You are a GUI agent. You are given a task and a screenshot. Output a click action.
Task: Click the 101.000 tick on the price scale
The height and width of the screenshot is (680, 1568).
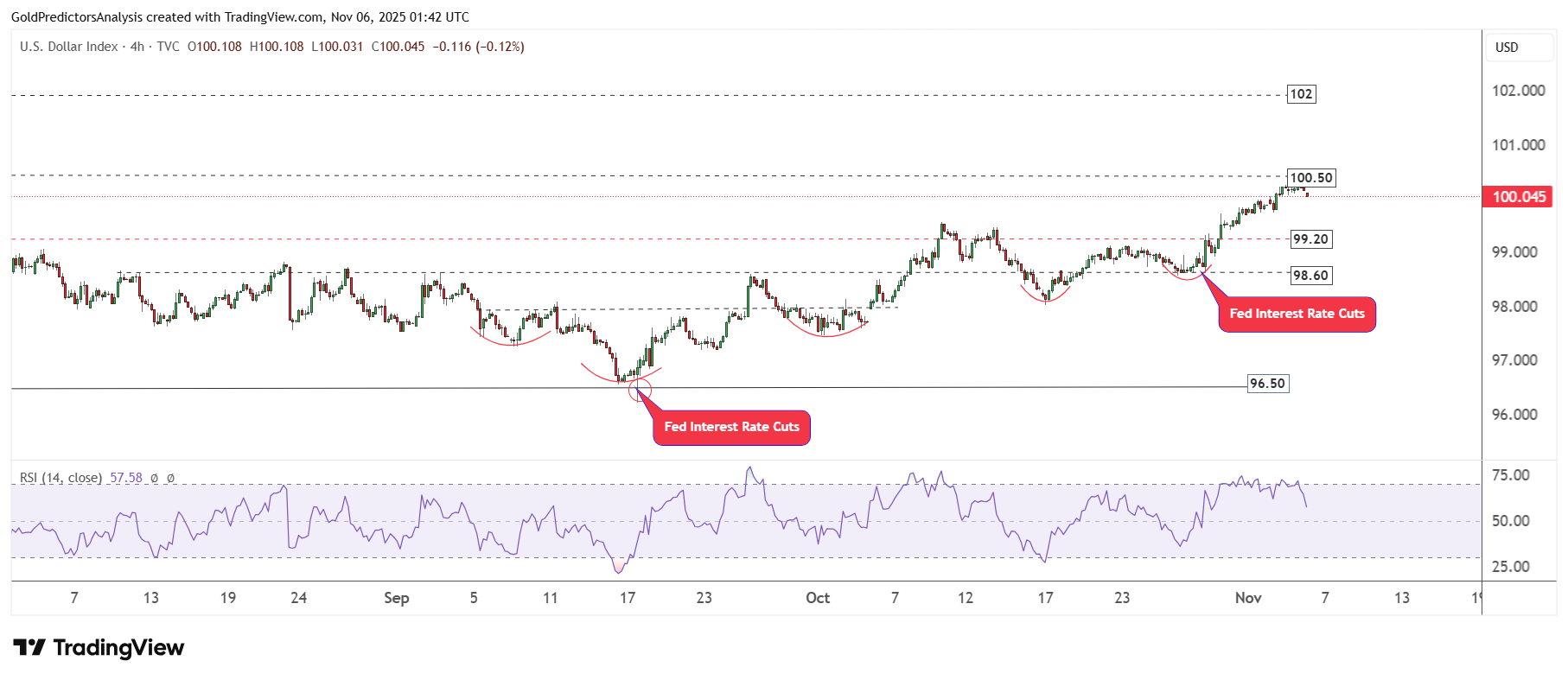[1518, 145]
